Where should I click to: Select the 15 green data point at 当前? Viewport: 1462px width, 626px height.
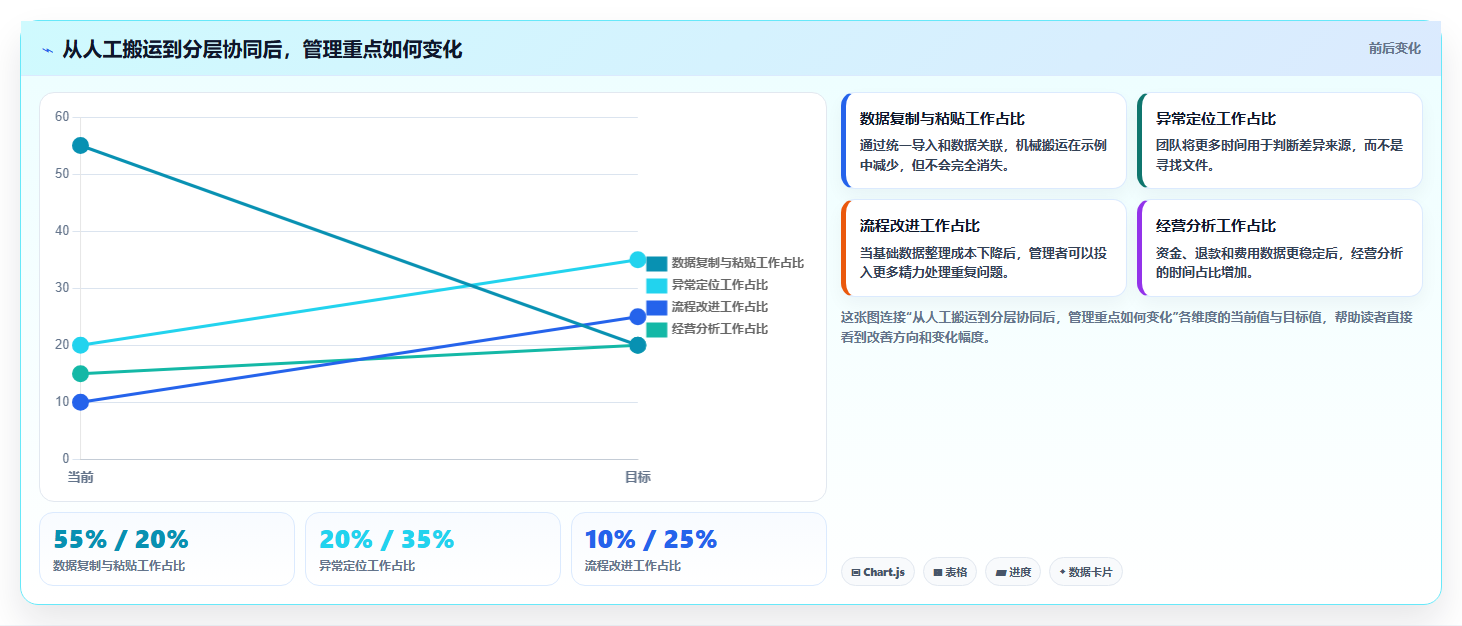coord(80,374)
